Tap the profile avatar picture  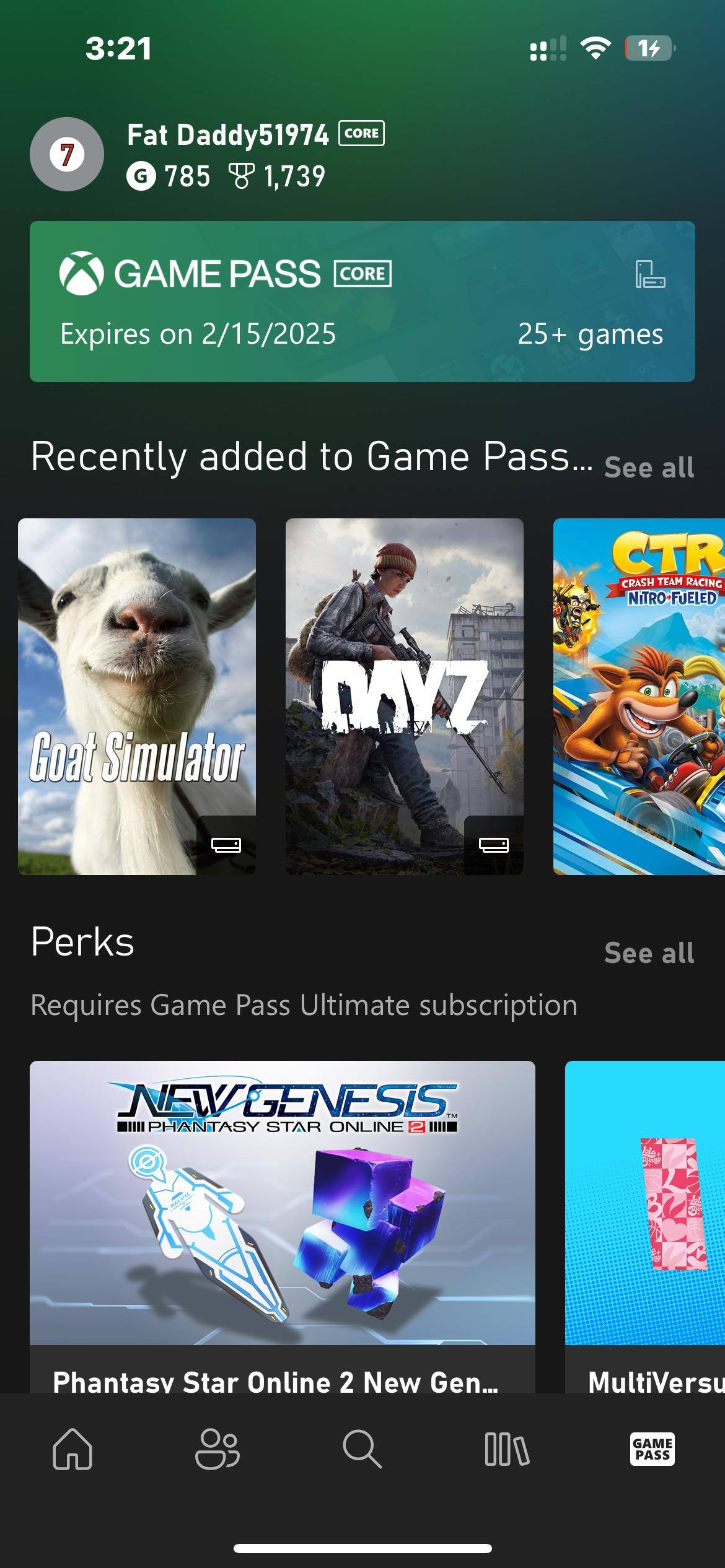tap(67, 154)
